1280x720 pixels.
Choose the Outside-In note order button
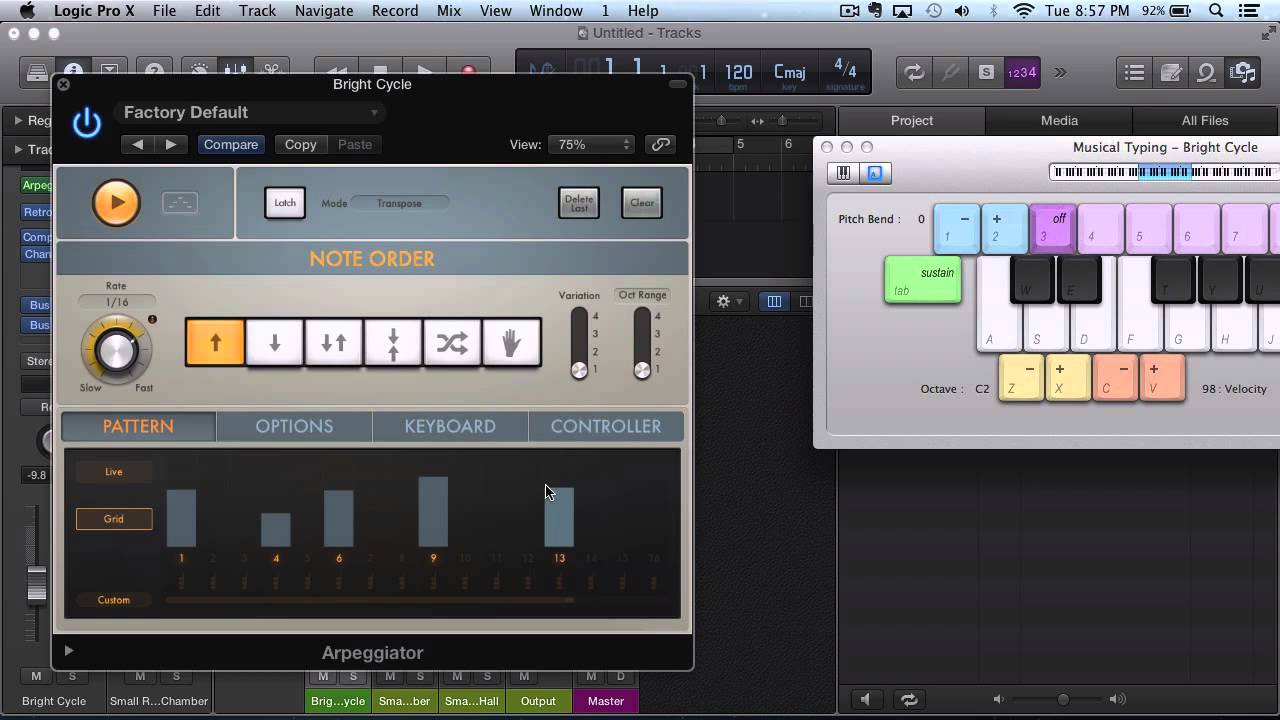pos(393,343)
